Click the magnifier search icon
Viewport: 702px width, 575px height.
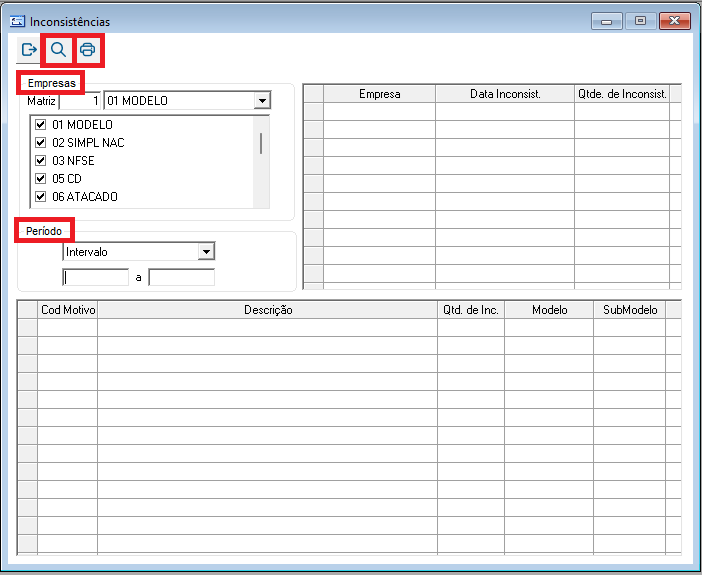pos(58,49)
